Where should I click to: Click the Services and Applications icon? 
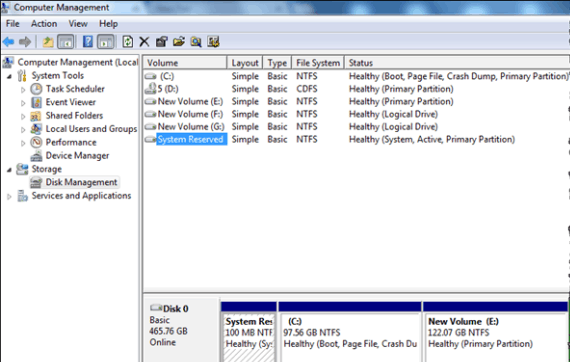[22, 196]
